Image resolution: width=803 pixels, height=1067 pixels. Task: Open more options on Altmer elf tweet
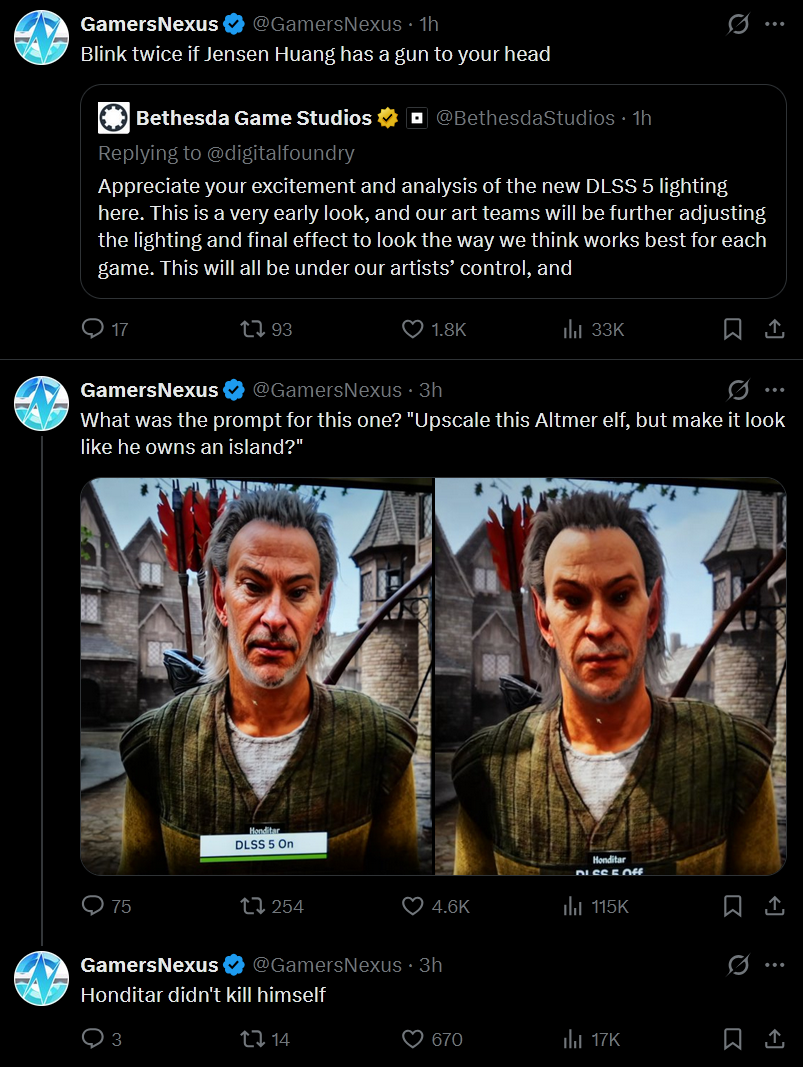point(774,390)
